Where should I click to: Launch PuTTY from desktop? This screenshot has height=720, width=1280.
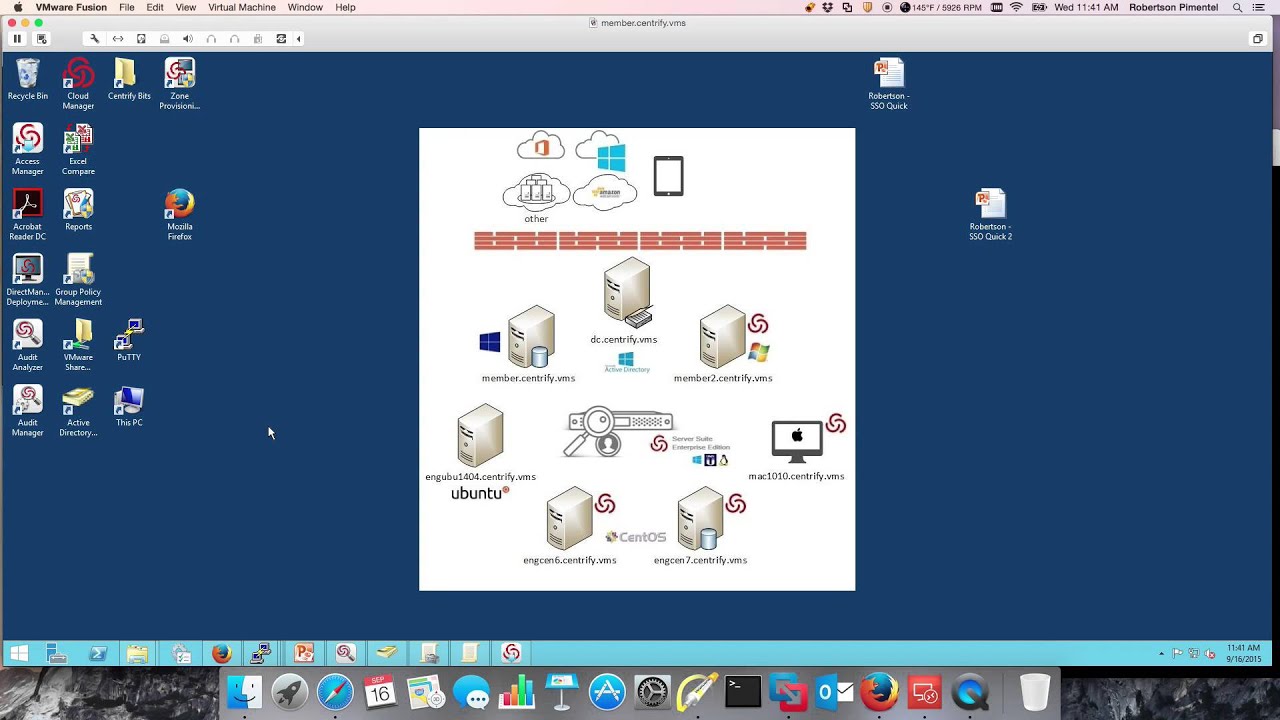point(129,340)
